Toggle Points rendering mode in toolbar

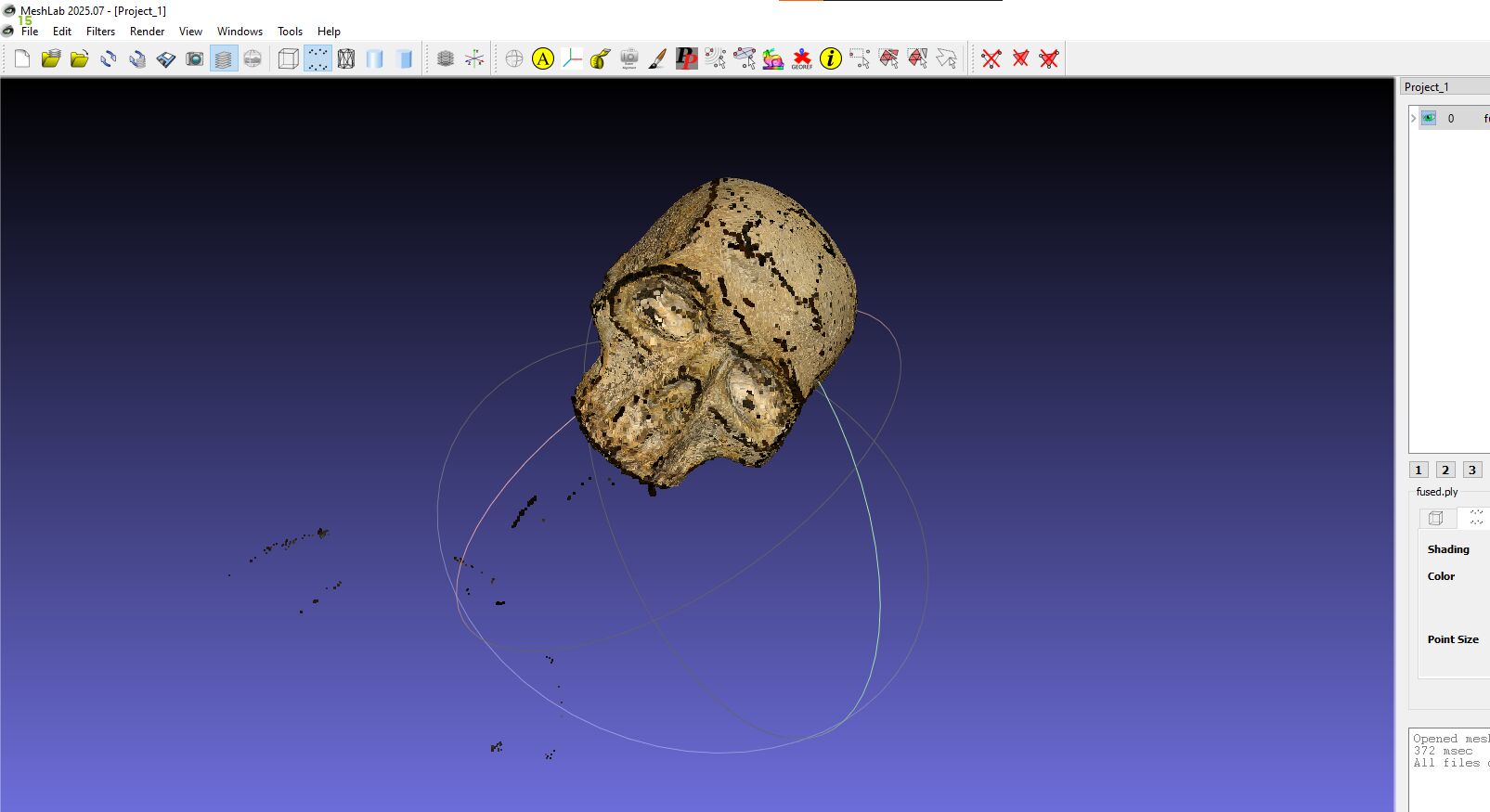click(317, 59)
